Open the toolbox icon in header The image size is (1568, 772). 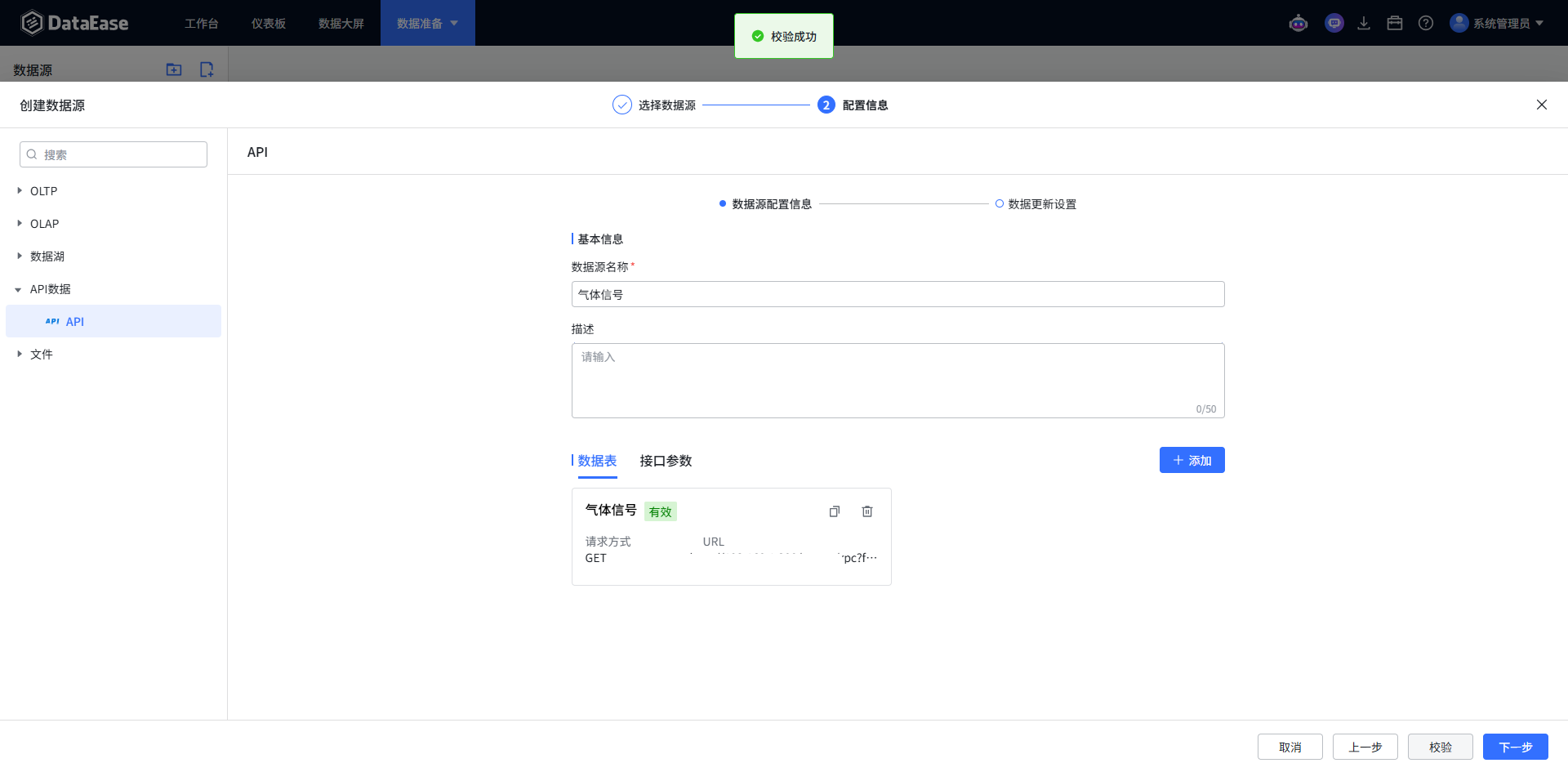pos(1395,23)
